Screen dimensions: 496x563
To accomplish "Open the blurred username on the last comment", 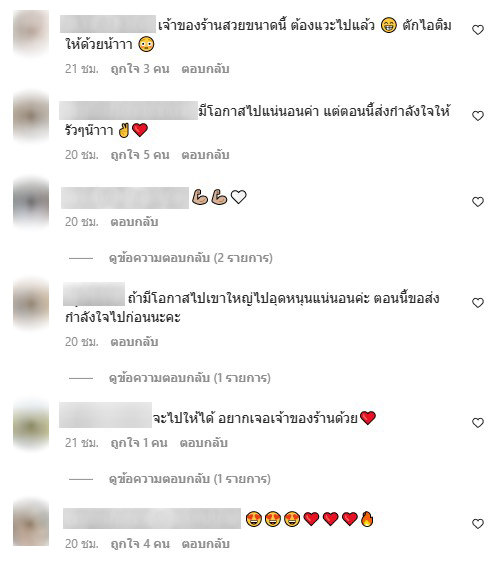I will click(x=152, y=518).
